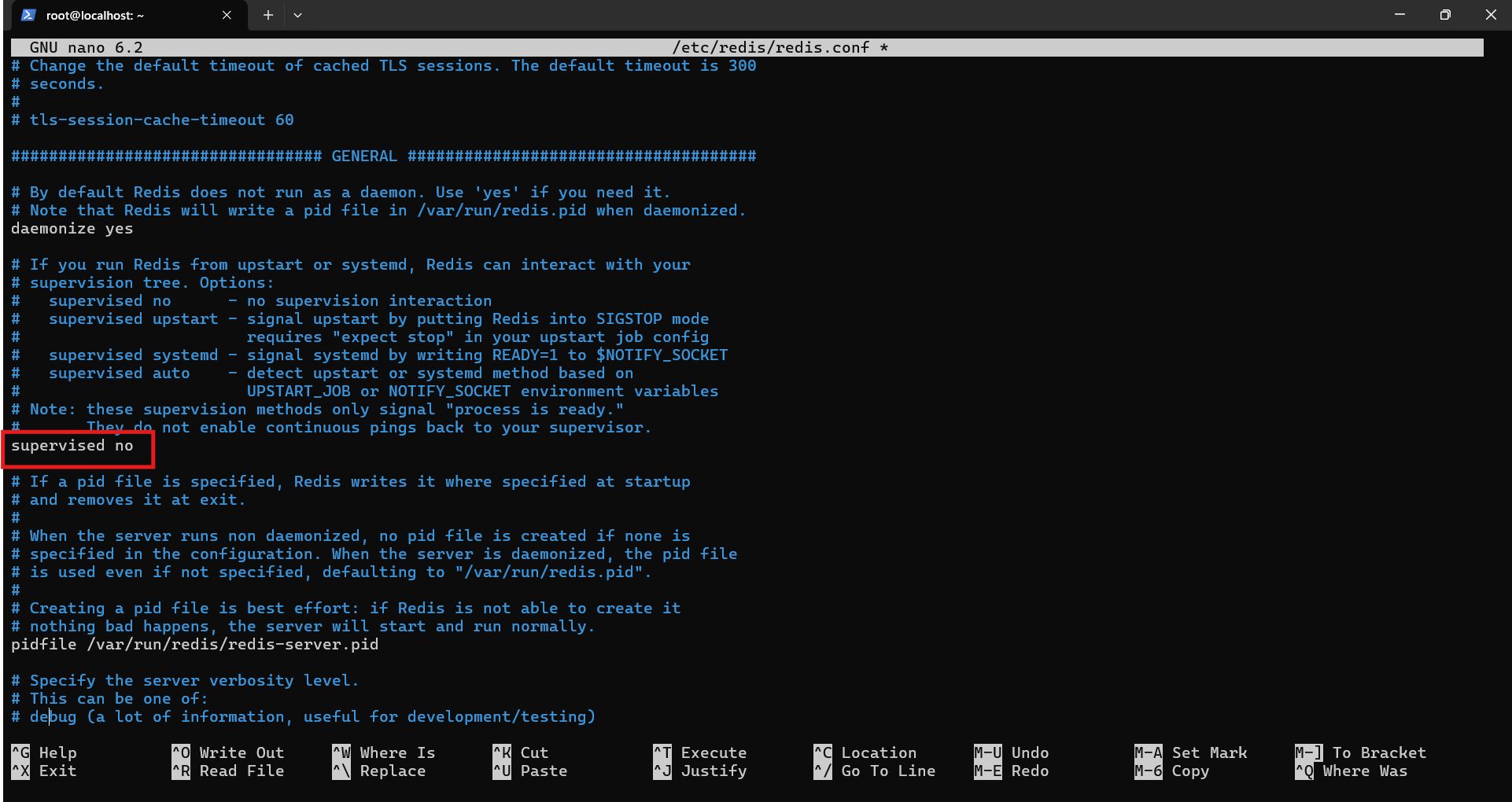This screenshot has height=802, width=1512.
Task: Click Justify to format the paragraph
Action: (713, 771)
